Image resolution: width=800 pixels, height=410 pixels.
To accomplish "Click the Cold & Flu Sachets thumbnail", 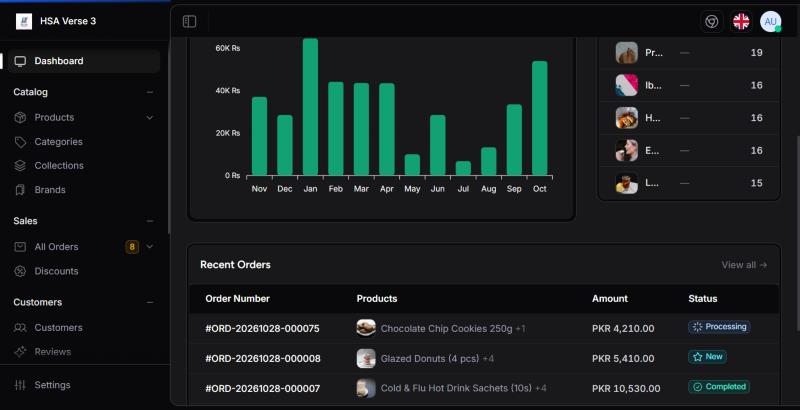I will (x=366, y=389).
